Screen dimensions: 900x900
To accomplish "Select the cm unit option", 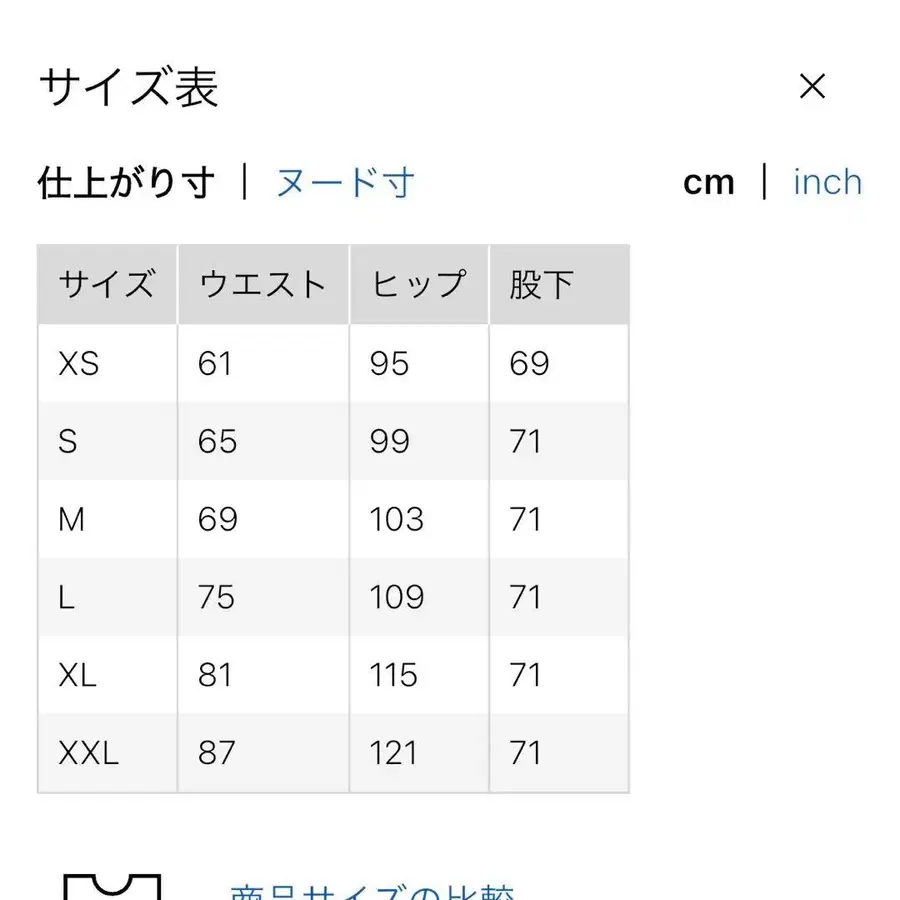I will click(x=709, y=181).
